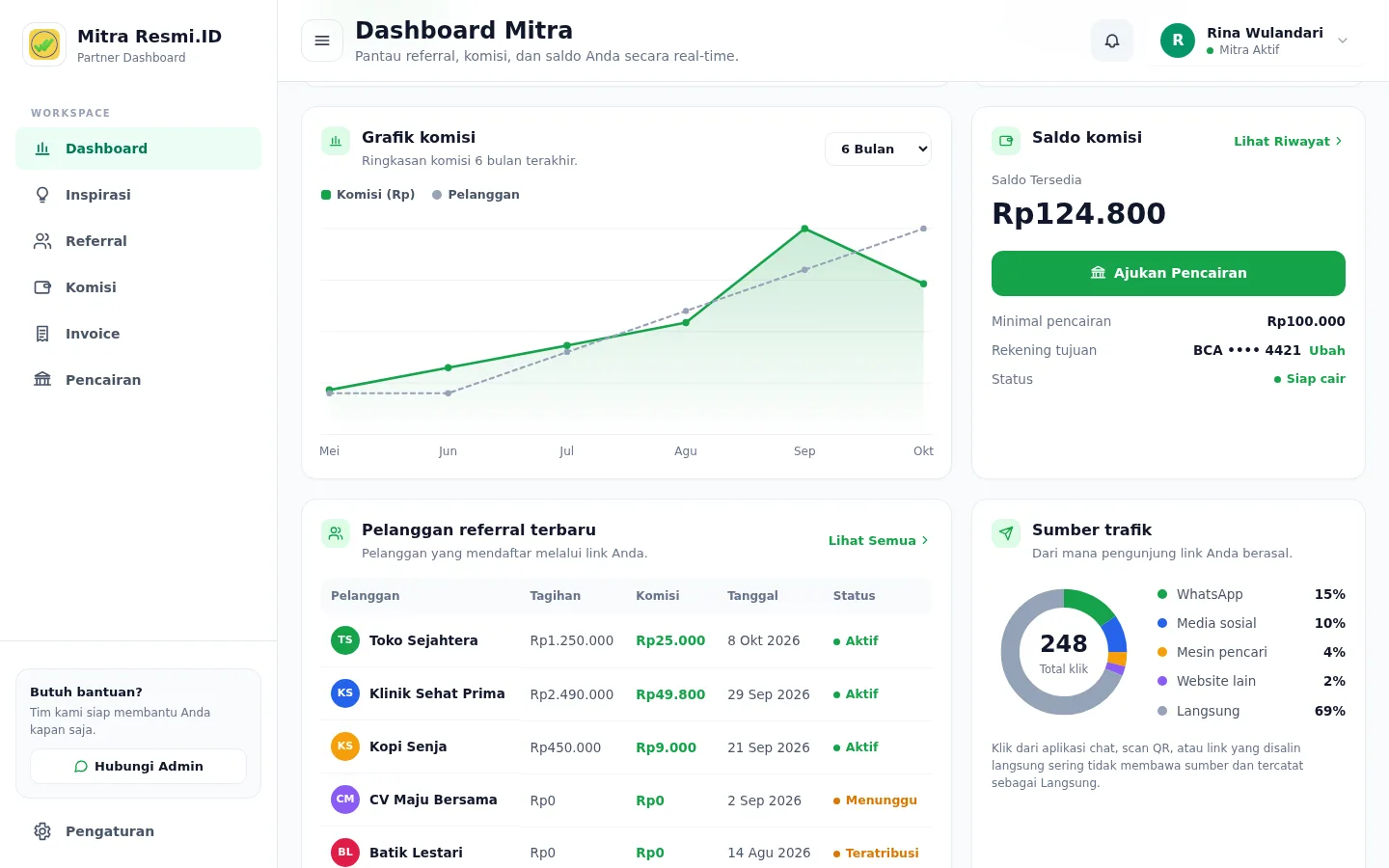Viewport: 1389px width, 868px height.
Task: Click the TS avatar for Toko Sejahtera
Action: coord(345,640)
